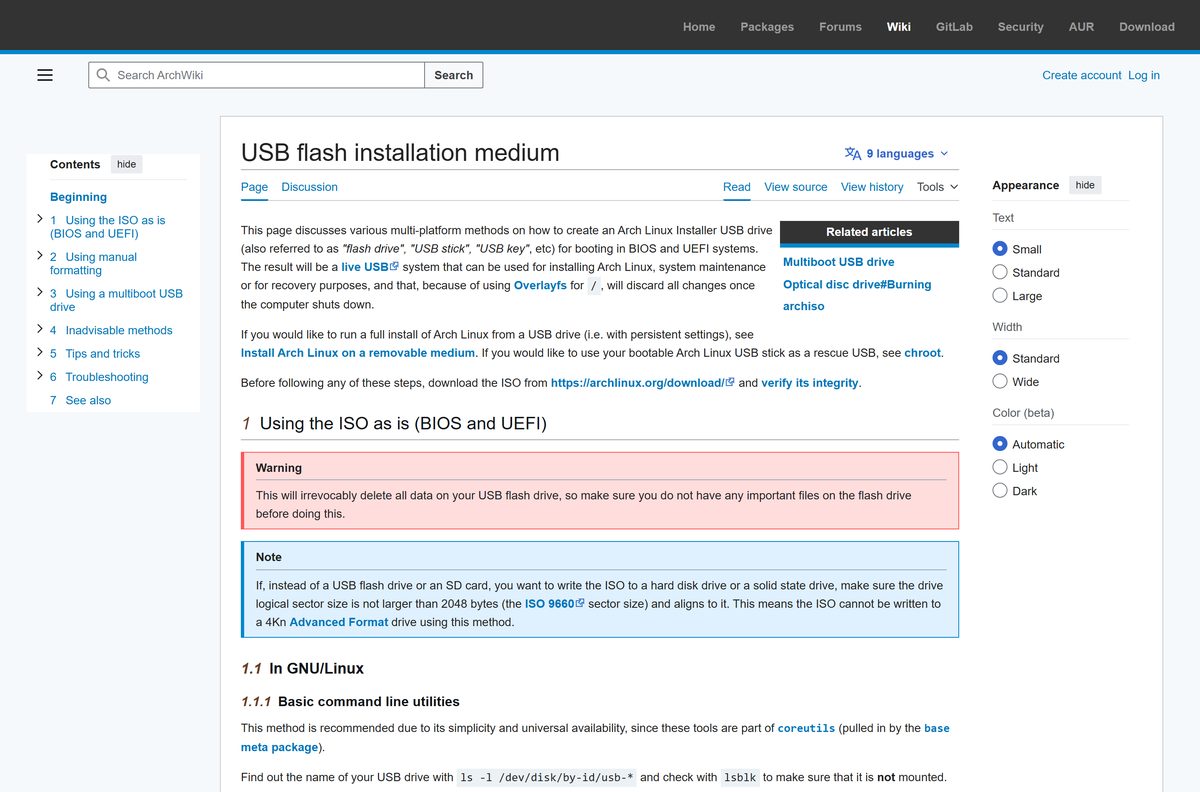The width and height of the screenshot is (1200, 792).
Task: Expand the 'Using the ISO as is' contents section
Action: tap(39, 219)
